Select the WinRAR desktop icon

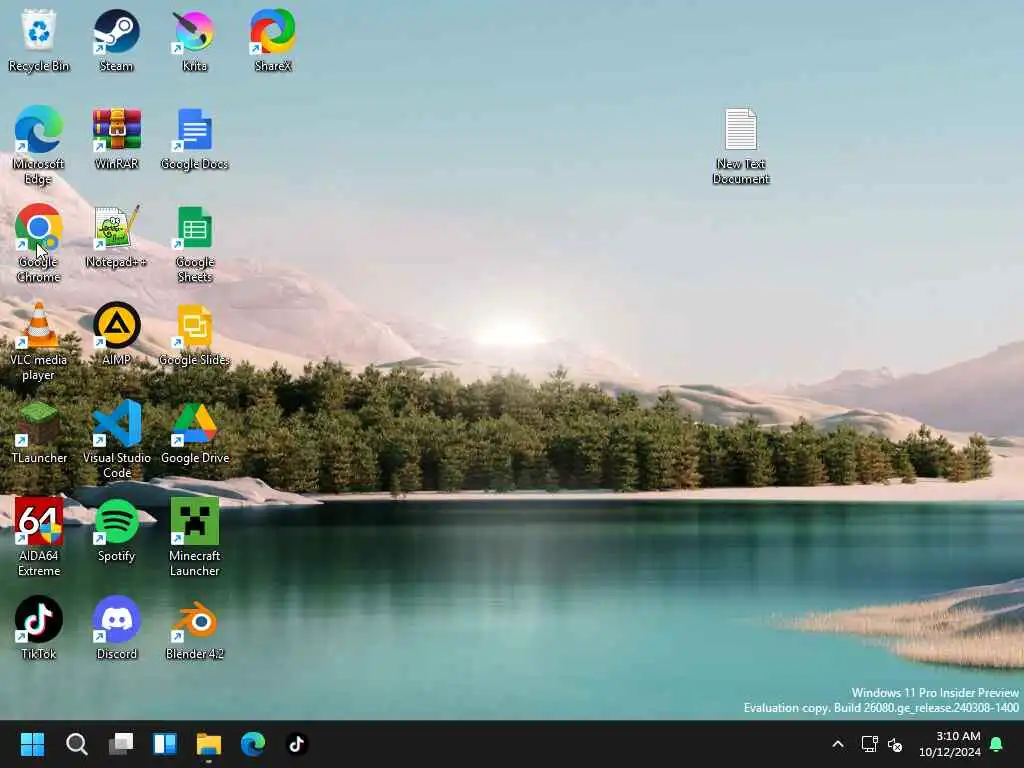point(116,138)
